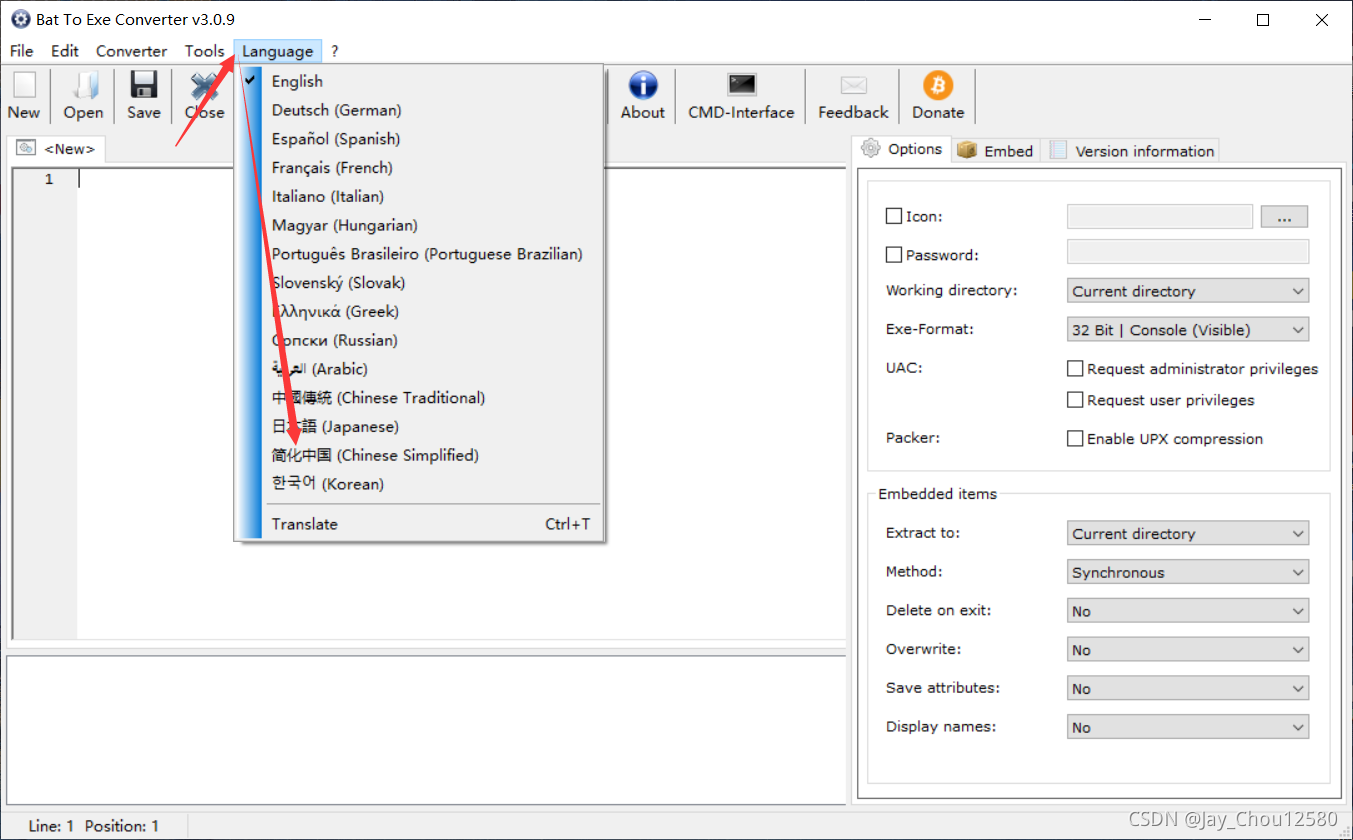Open the Delete on exit dropdown

(1188, 611)
